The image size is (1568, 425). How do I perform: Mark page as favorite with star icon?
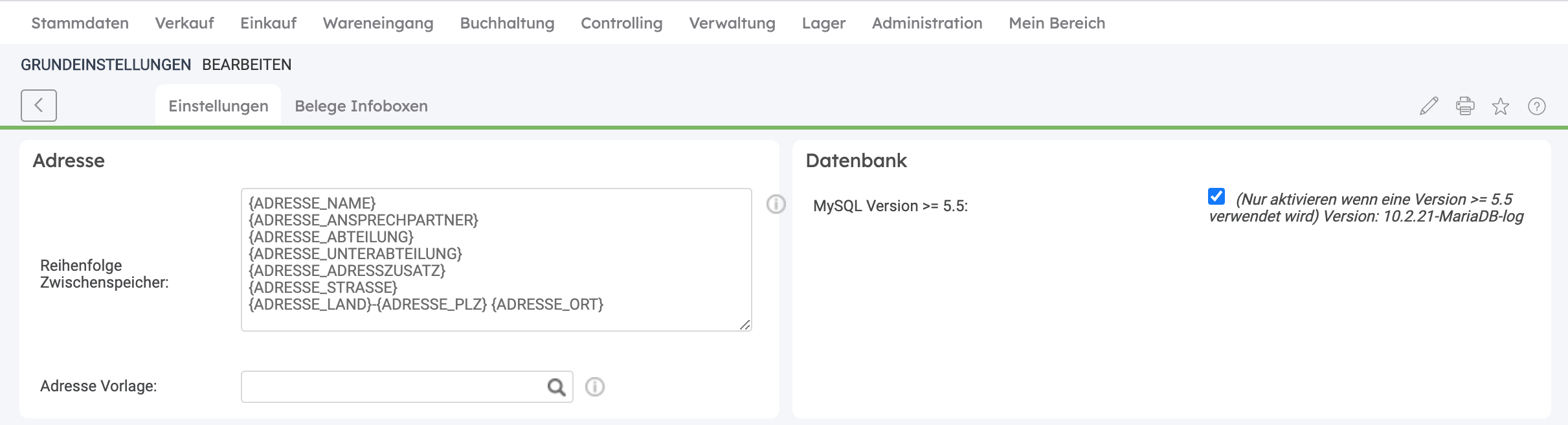pos(1501,106)
